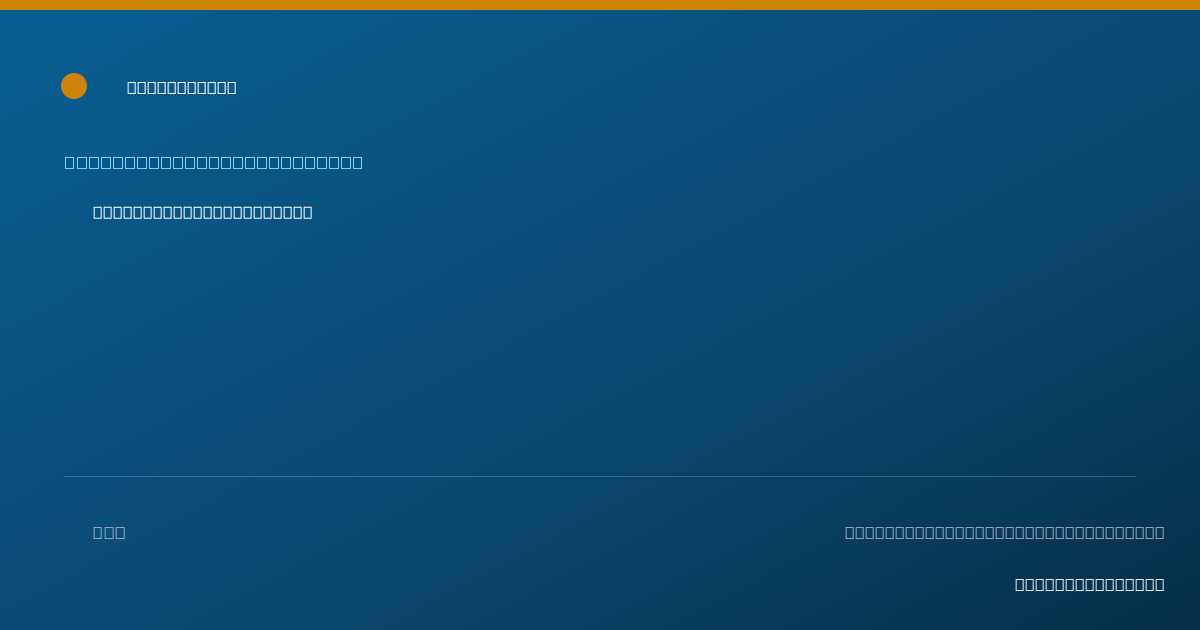The height and width of the screenshot is (630, 1200).
Task: Select the white title text beside orange circle
Action: point(182,88)
